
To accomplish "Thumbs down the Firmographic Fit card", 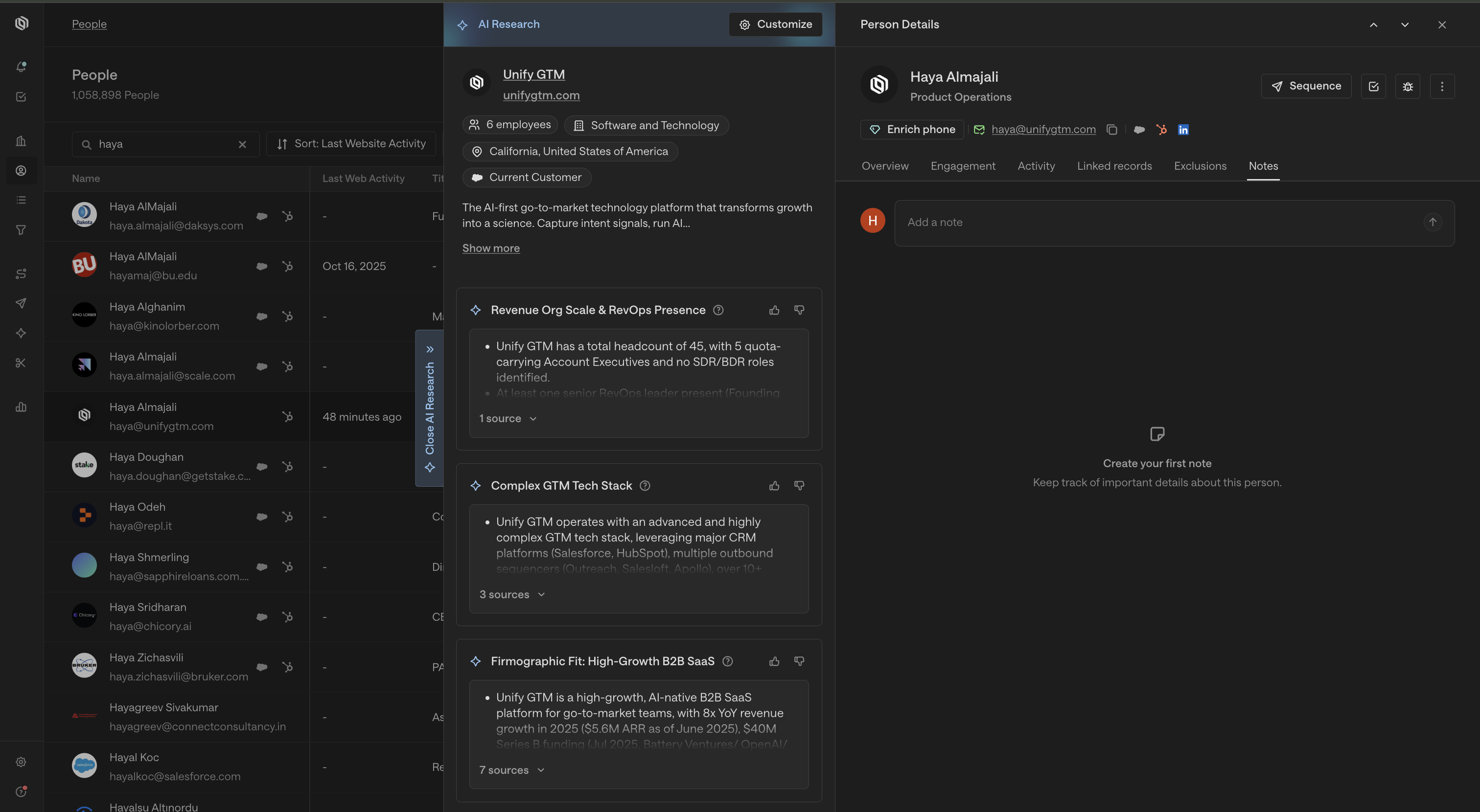I will point(799,661).
